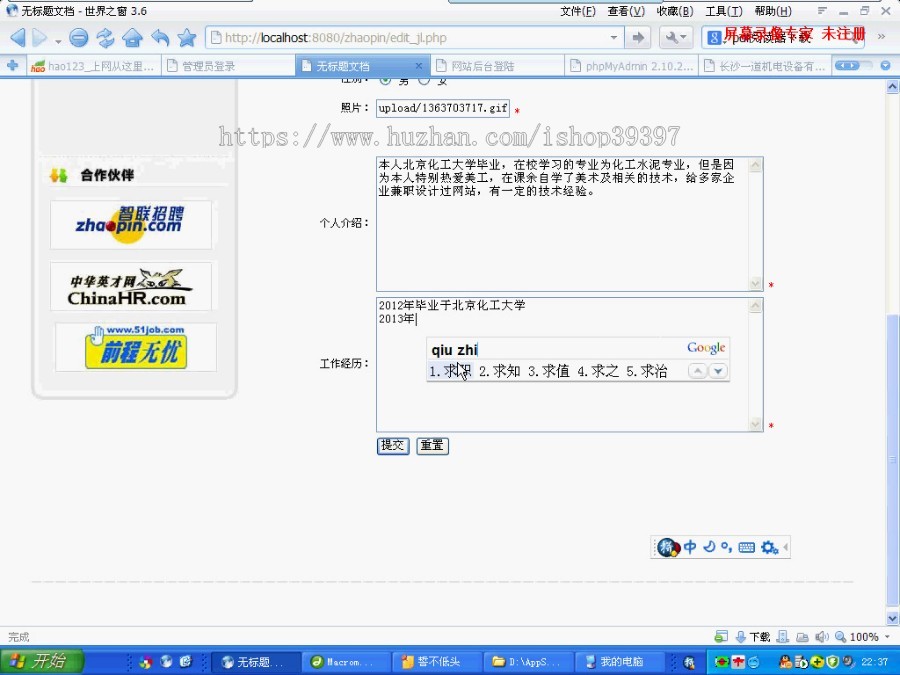Open the 中华英才网 ChinaHR.com partner logo
The height and width of the screenshot is (675, 900).
[x=130, y=286]
